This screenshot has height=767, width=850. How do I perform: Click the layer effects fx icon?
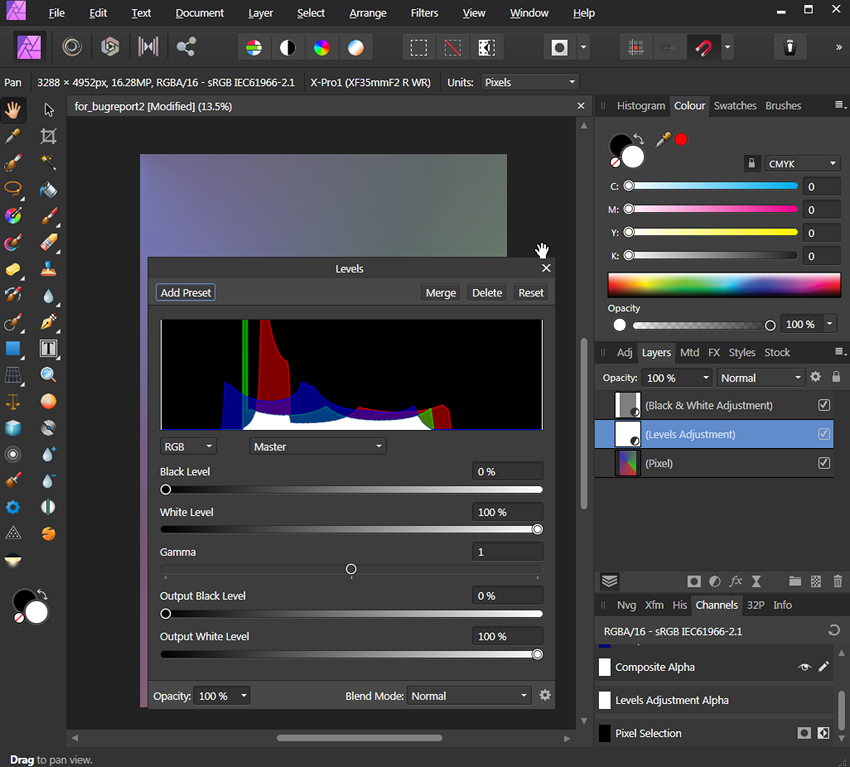(x=736, y=581)
